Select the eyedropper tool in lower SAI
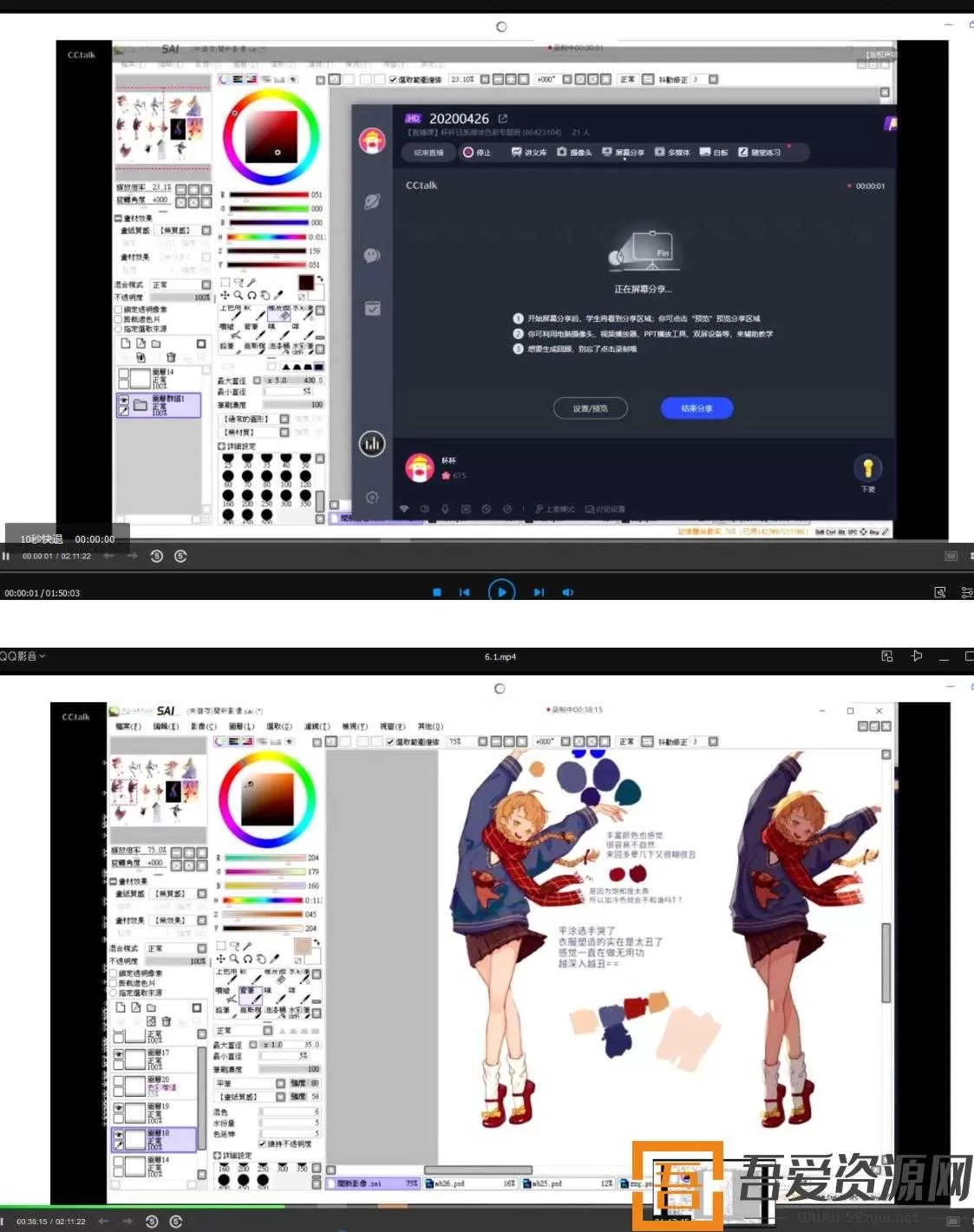The height and width of the screenshot is (1232, 974). (x=275, y=959)
